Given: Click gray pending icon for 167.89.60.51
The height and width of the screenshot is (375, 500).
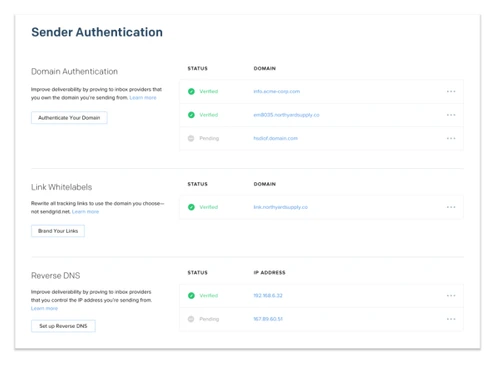Looking at the screenshot, I should pos(191,319).
